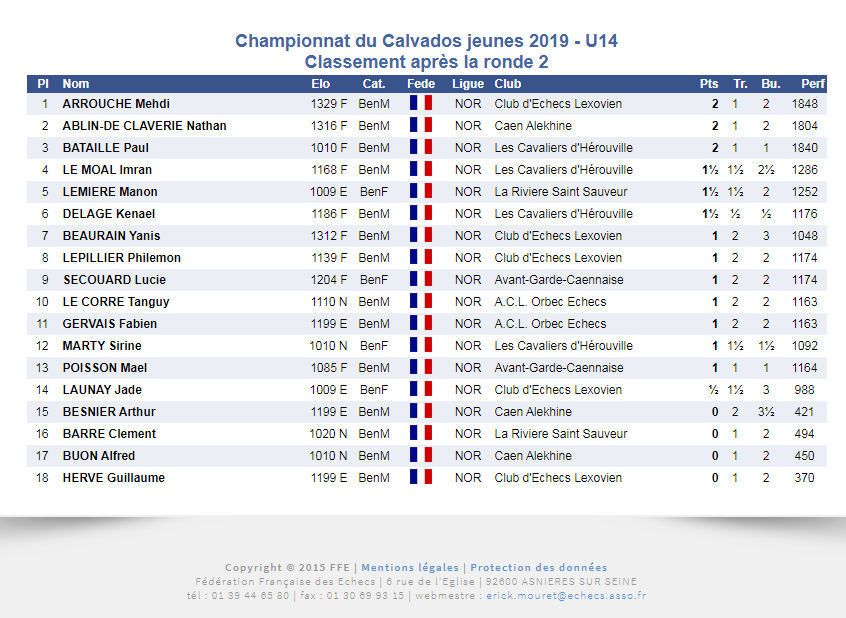846x618 pixels.
Task: Click the flag icon for HERVE Guillaume
Action: 420,478
